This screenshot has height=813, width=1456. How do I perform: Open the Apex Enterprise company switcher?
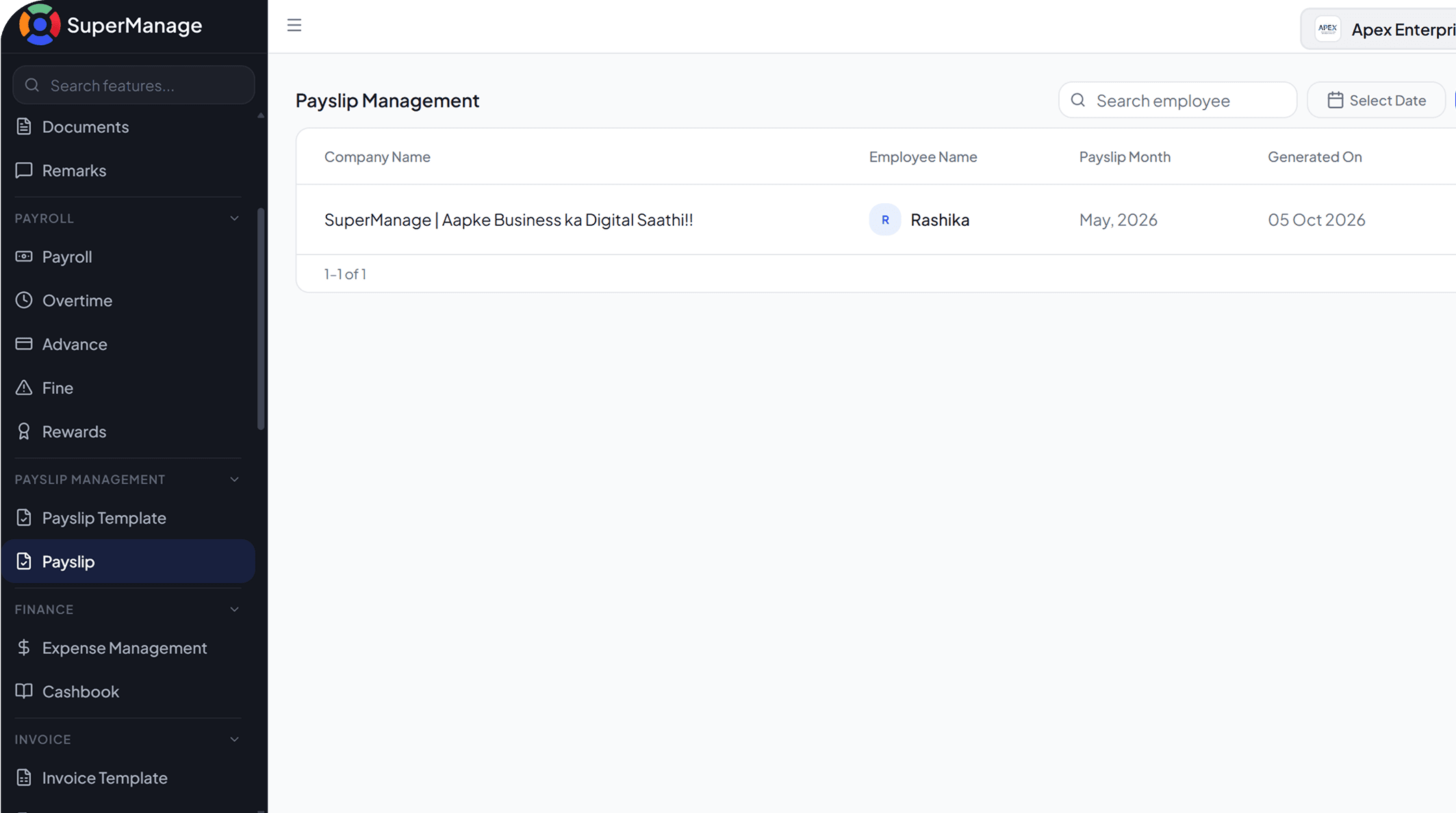(1378, 29)
